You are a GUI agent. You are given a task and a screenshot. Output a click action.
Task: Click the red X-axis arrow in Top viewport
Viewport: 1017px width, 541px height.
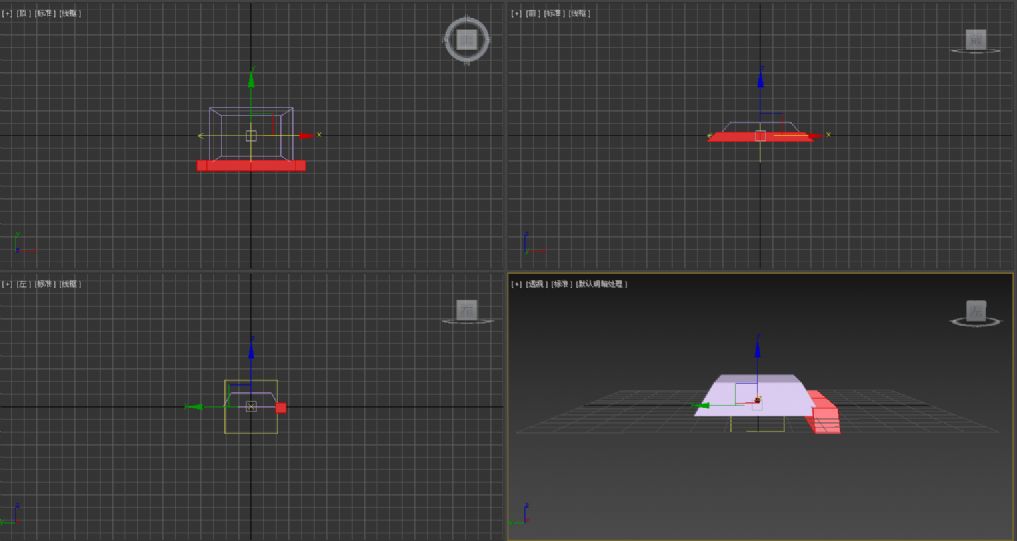pyautogui.click(x=307, y=136)
